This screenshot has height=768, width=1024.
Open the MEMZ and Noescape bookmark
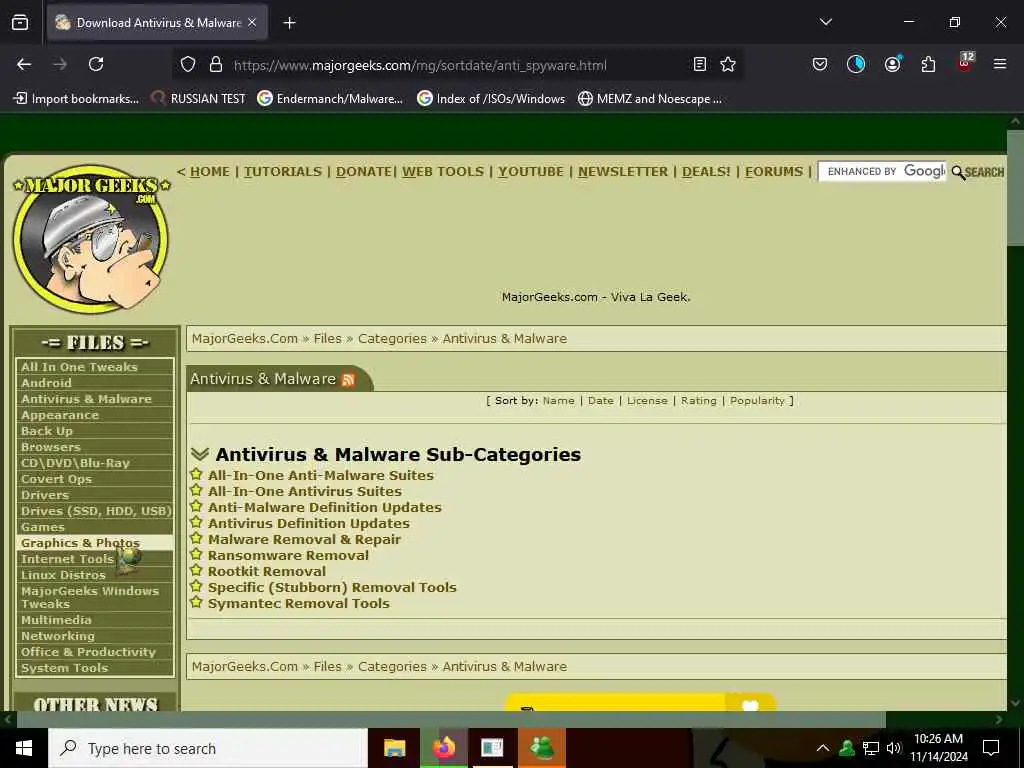pyautogui.click(x=650, y=99)
